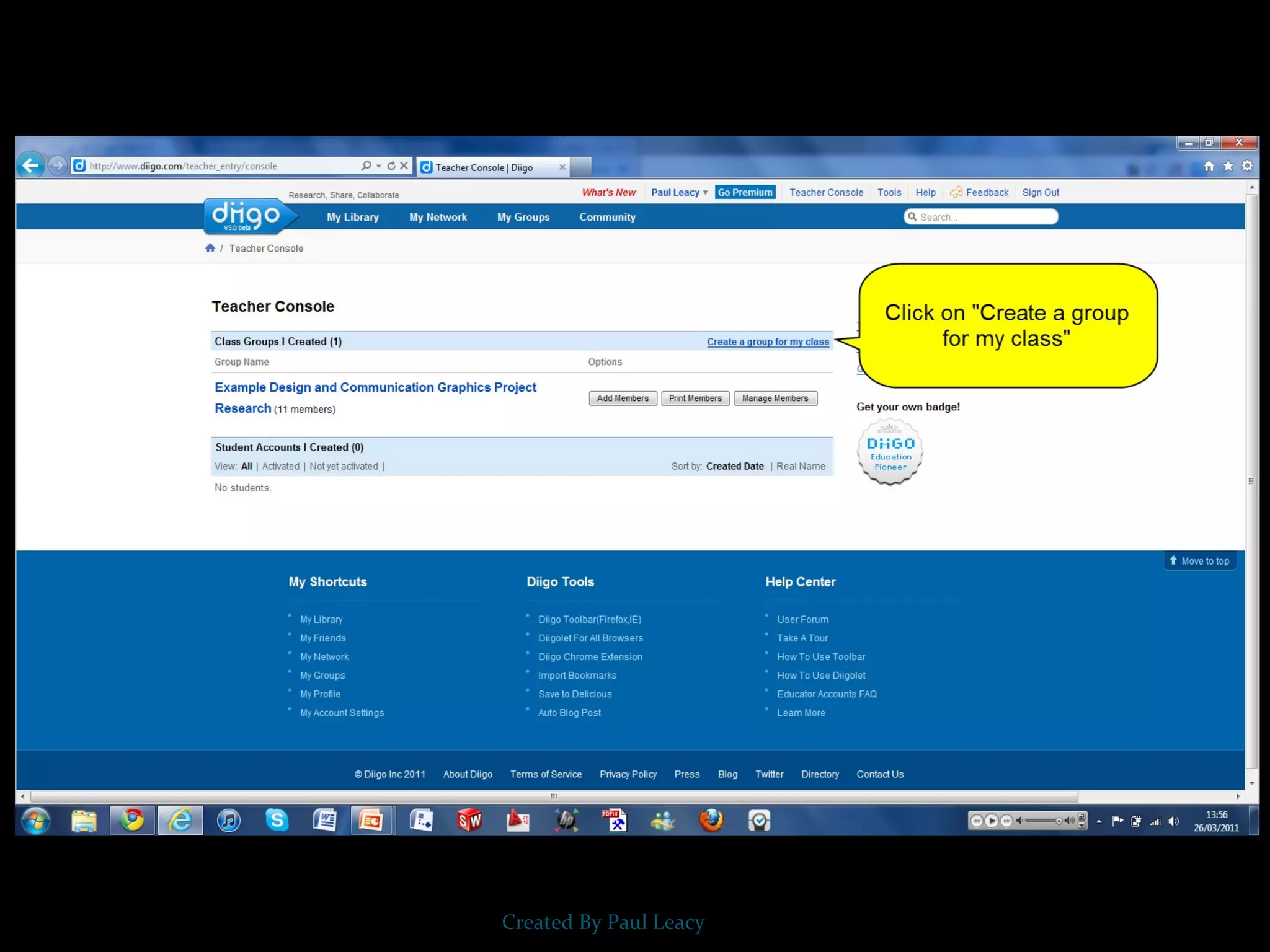Viewport: 1270px width, 952px height.
Task: Open My Friends in My Shortcuts footer
Action: (323, 638)
